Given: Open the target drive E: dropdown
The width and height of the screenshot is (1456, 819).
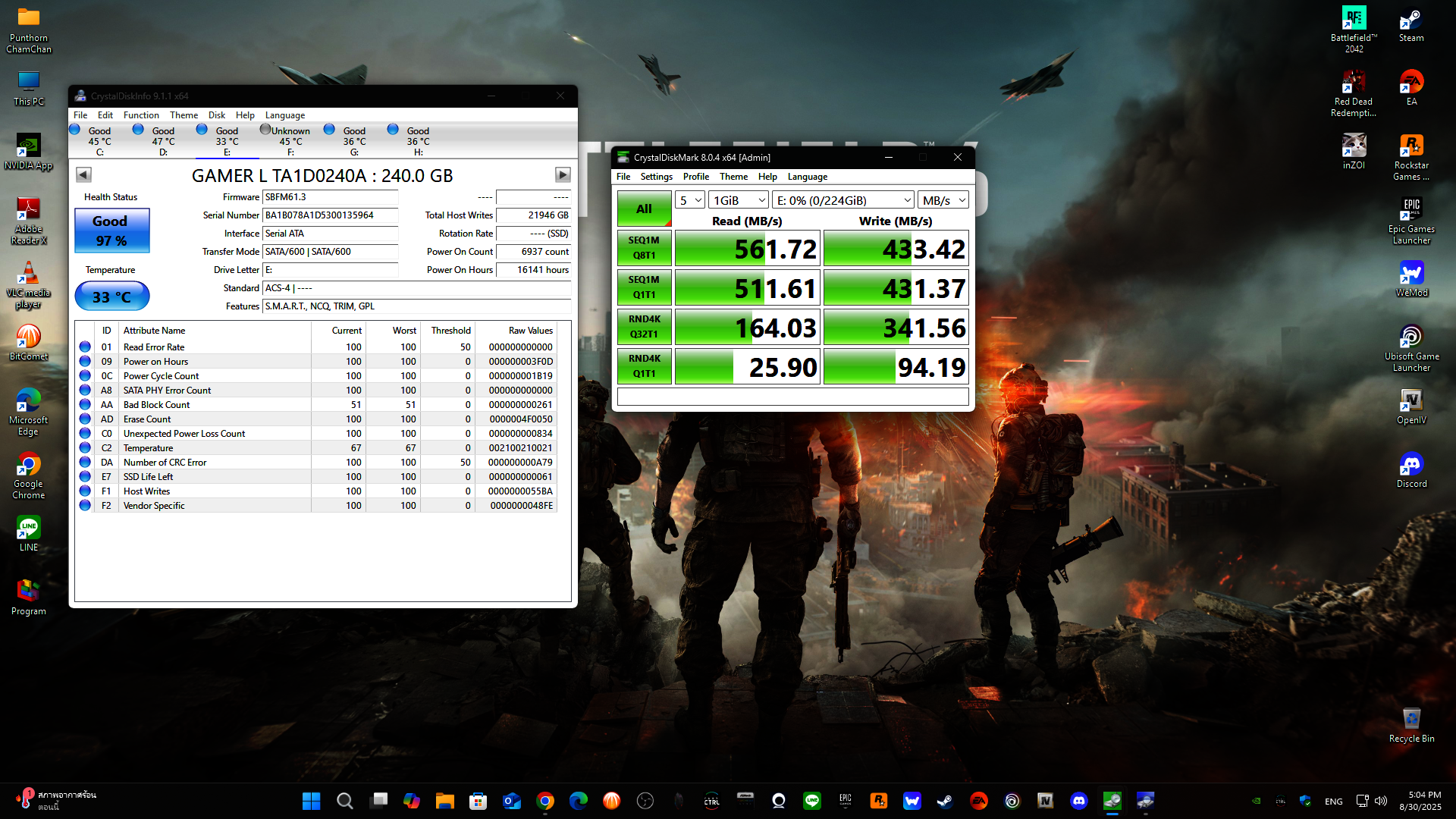Looking at the screenshot, I should pos(843,200).
